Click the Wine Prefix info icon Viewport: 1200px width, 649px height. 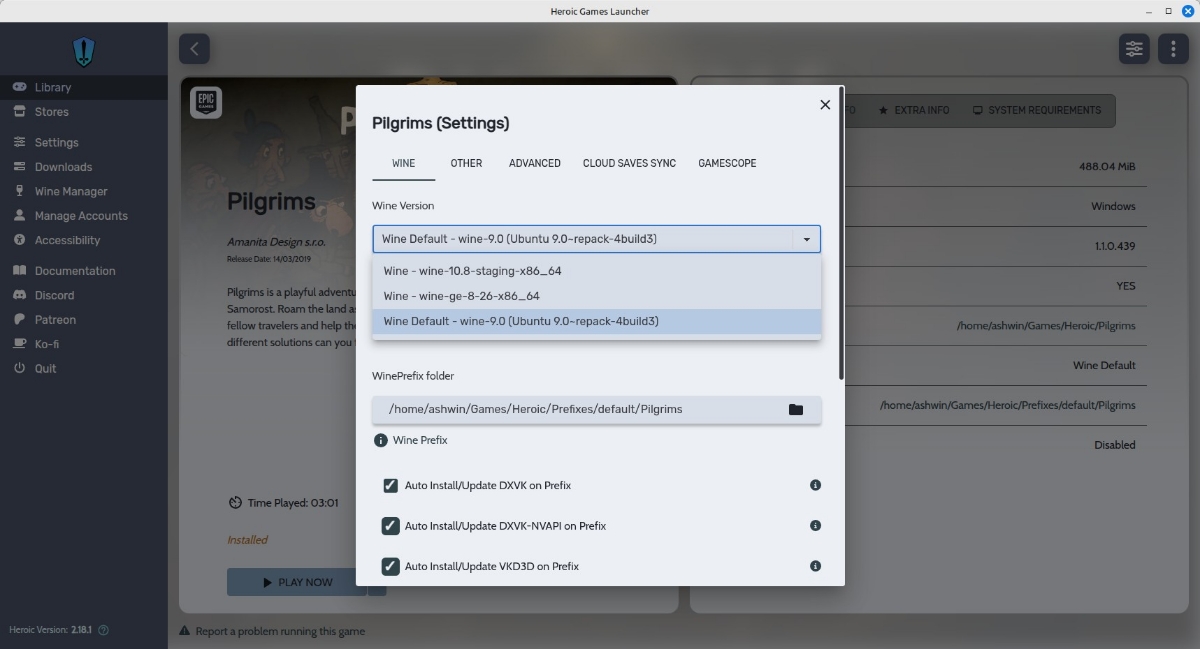tap(380, 440)
